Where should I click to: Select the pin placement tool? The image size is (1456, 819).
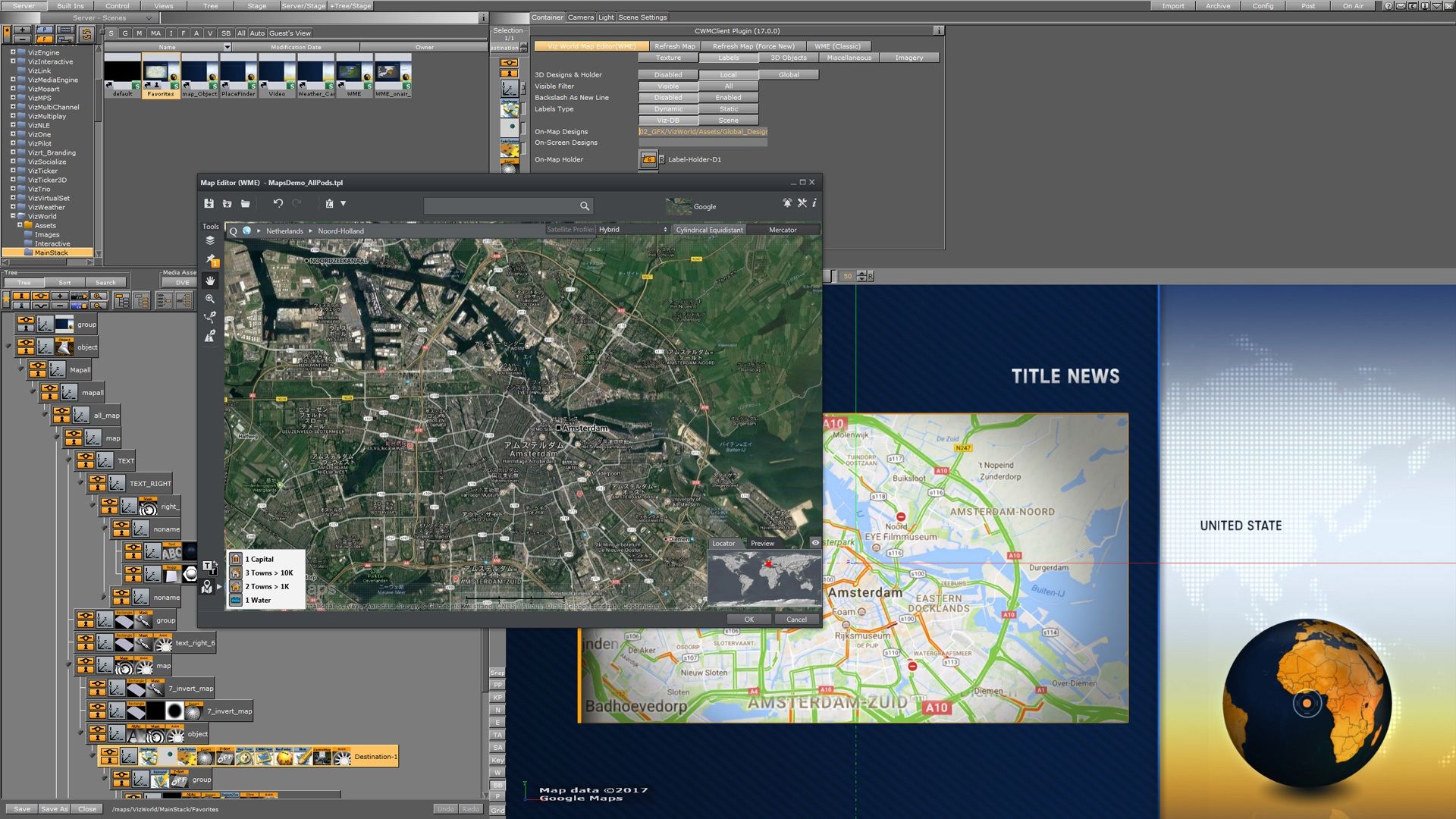point(211,260)
